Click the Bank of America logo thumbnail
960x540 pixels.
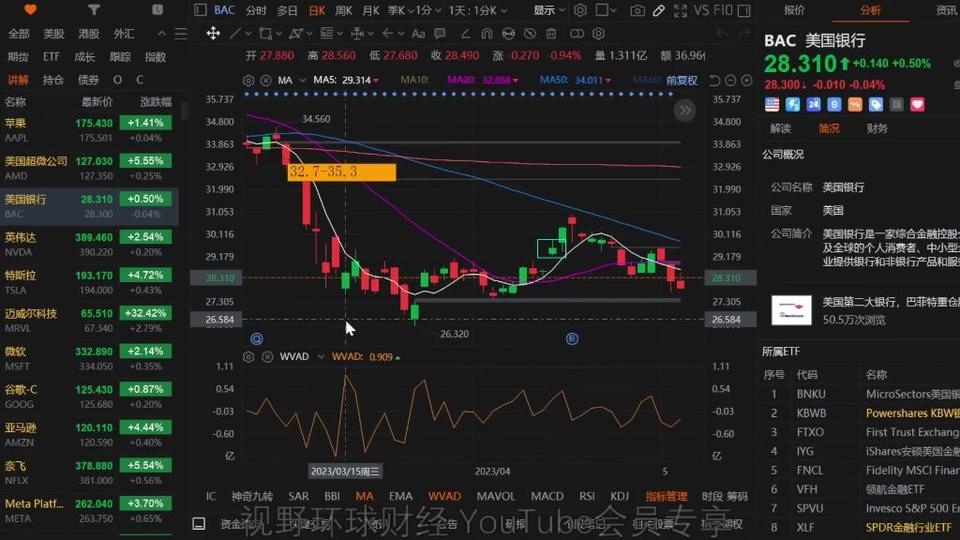click(x=791, y=310)
